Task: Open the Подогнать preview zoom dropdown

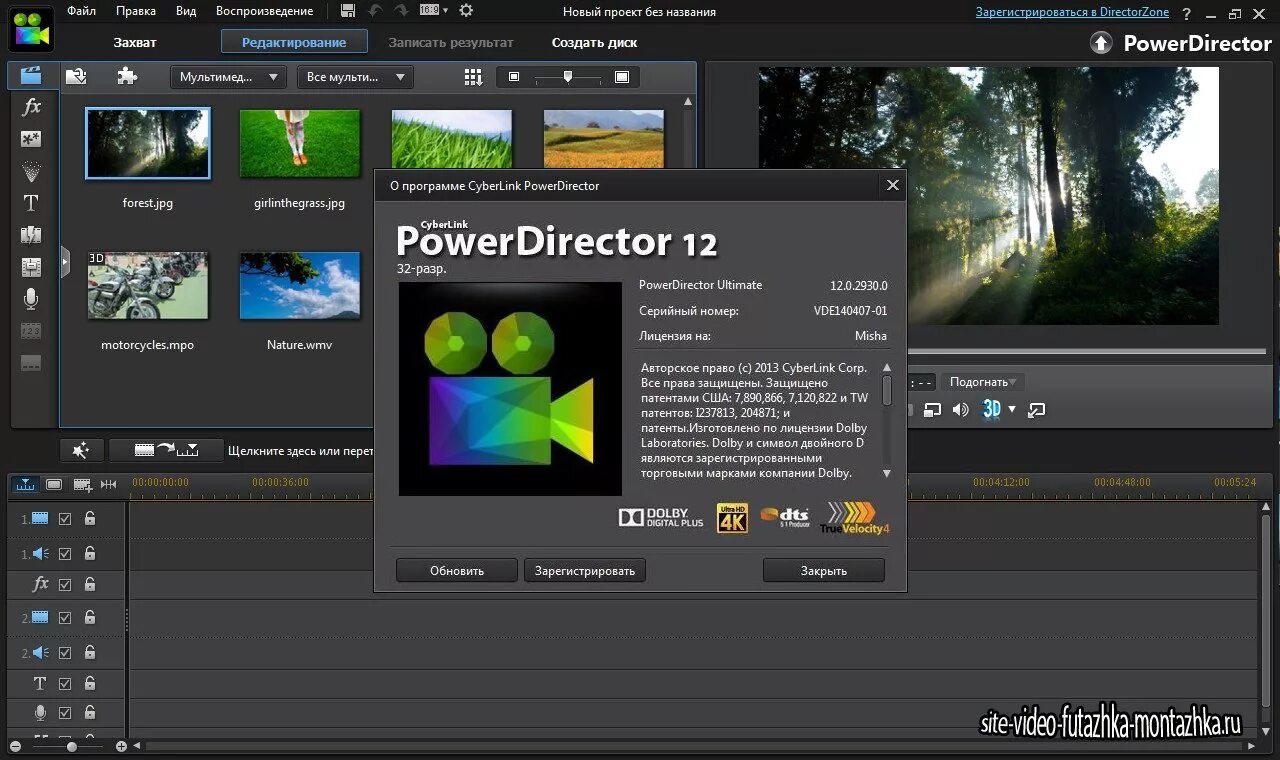Action: [x=983, y=382]
